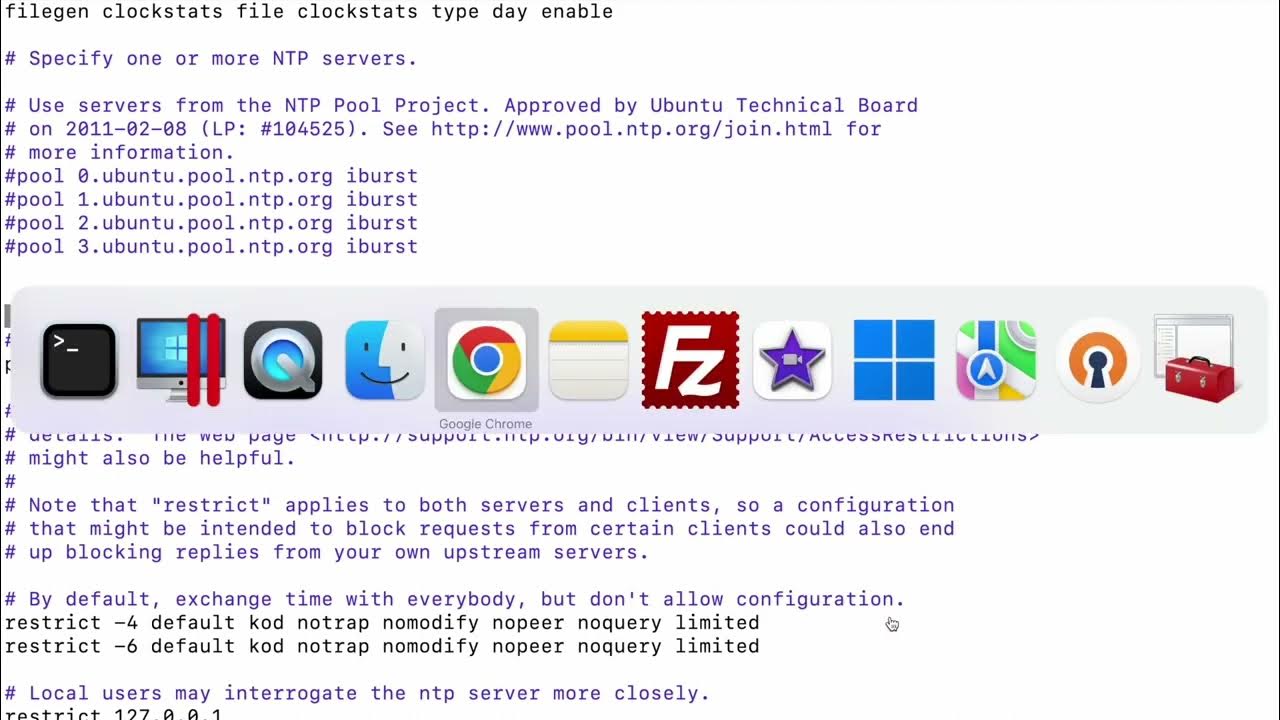Switch to the Maps app
The width and height of the screenshot is (1280, 720).
996,361
